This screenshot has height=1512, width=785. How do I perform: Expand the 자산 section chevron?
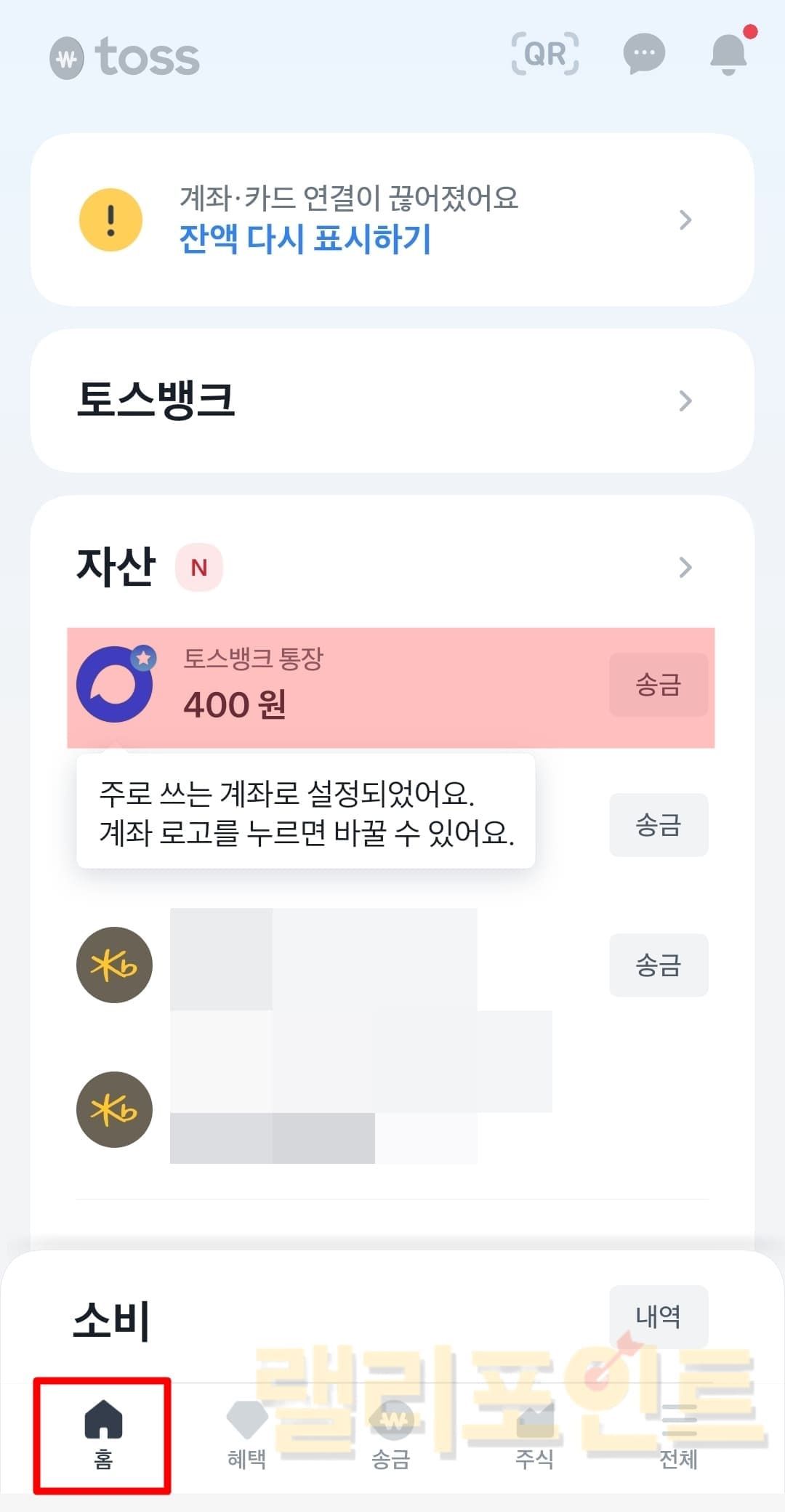coord(685,567)
